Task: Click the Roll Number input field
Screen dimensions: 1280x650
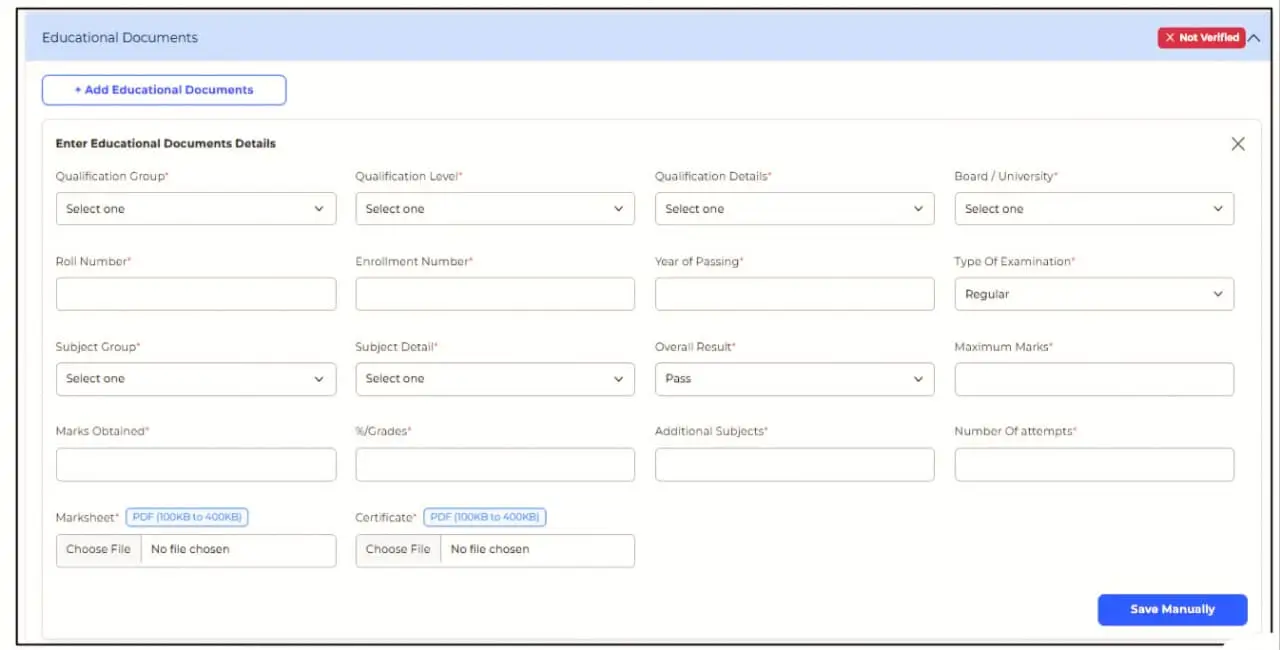Action: 195,293
